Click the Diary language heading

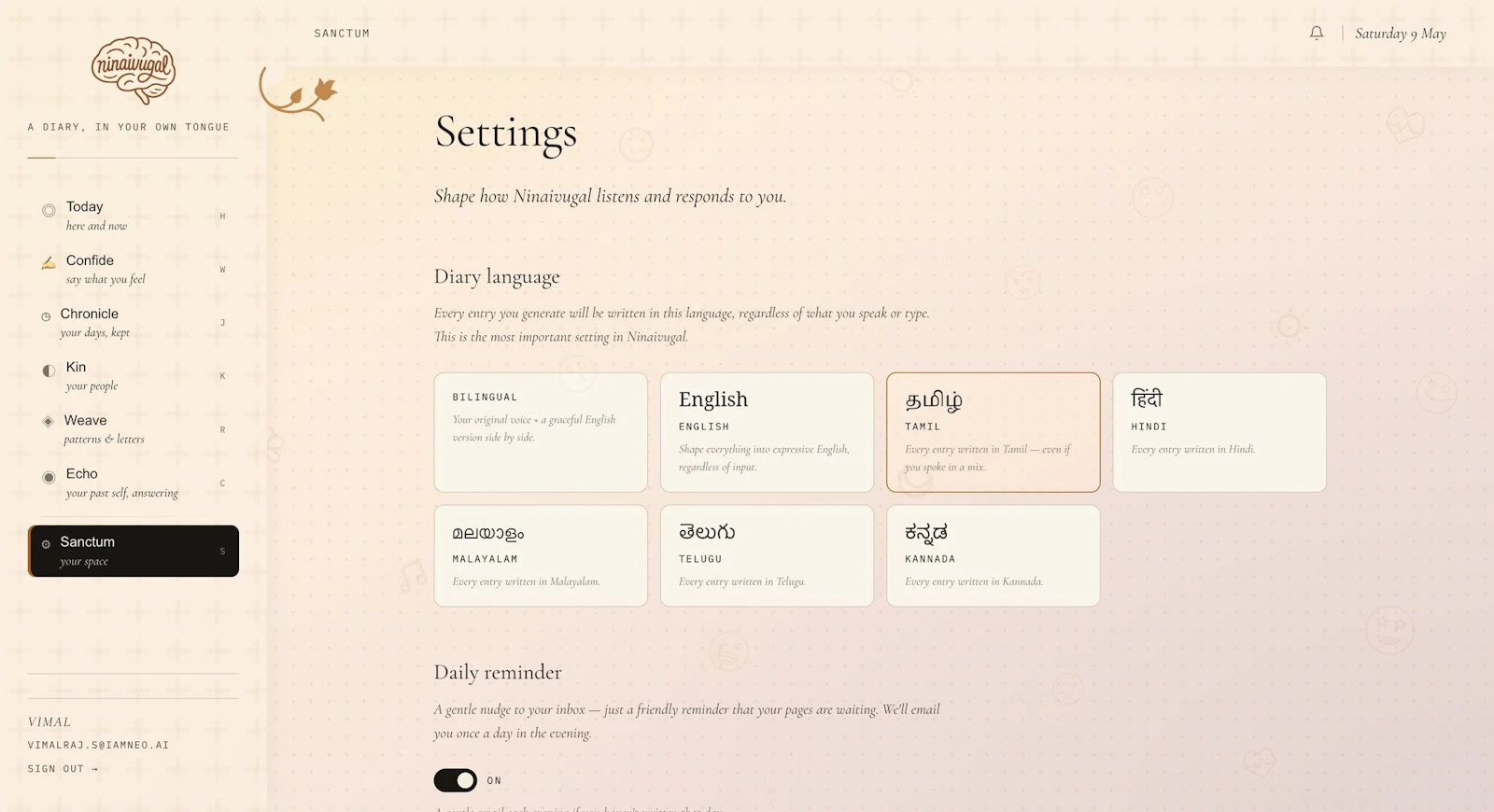pos(497,277)
